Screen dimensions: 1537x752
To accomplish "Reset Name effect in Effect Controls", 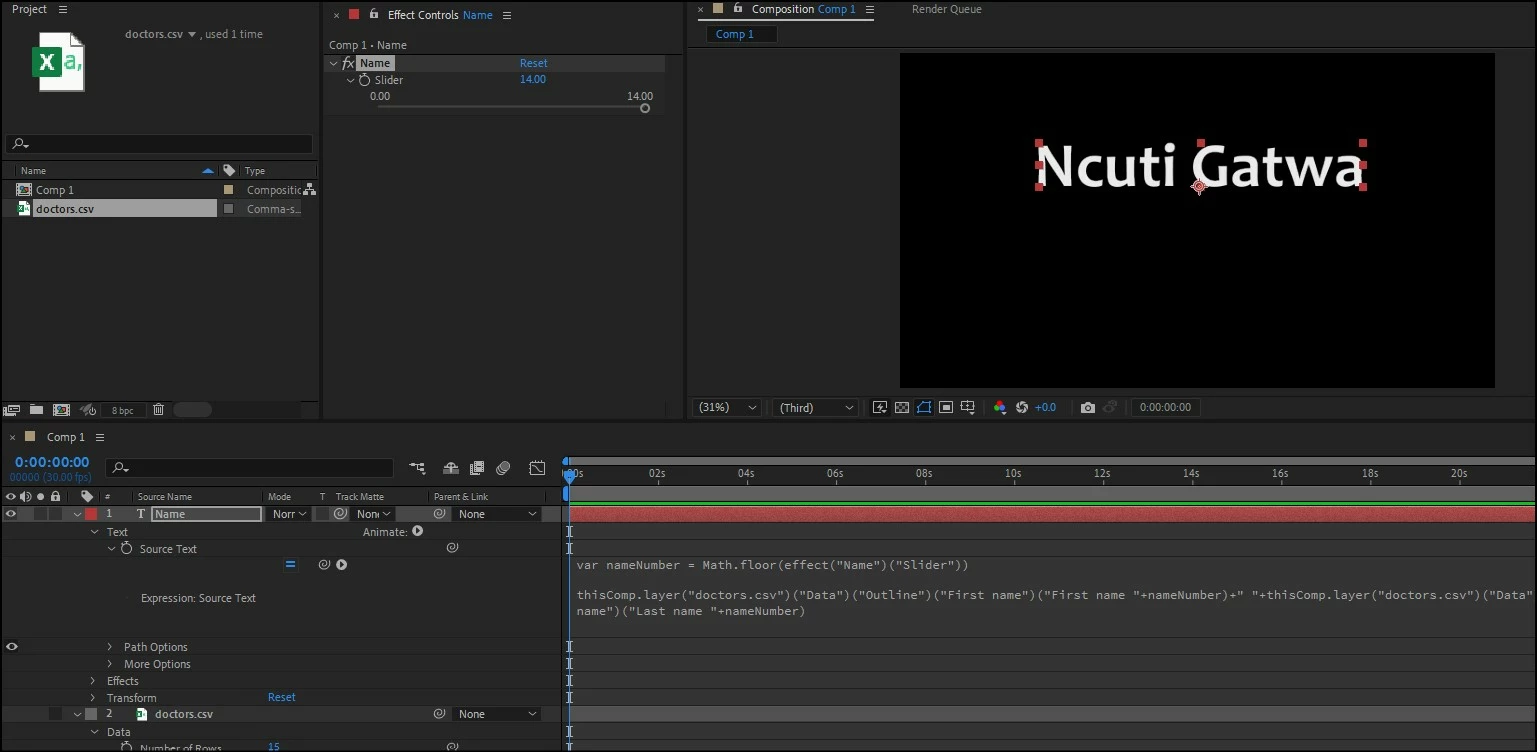I will click(533, 63).
